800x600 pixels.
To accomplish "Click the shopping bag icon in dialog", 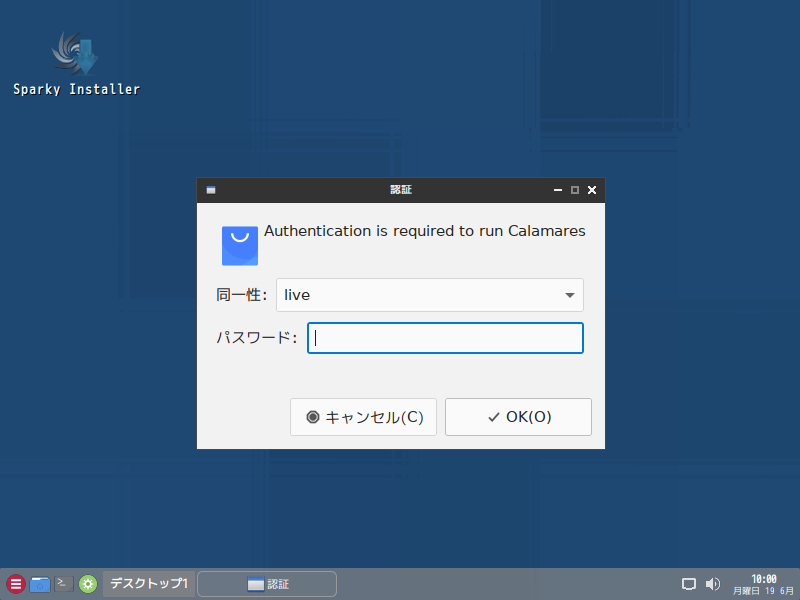I will [x=240, y=245].
